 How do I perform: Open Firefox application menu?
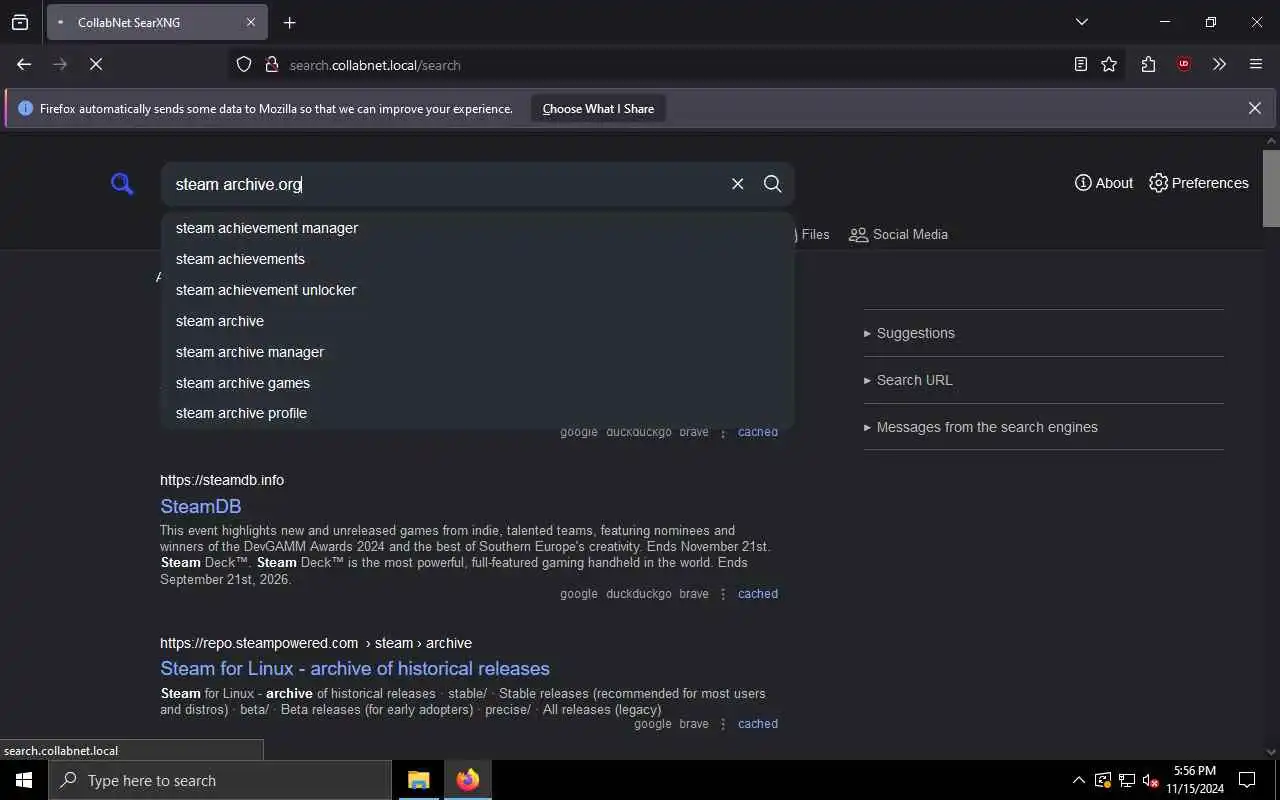(x=1256, y=64)
